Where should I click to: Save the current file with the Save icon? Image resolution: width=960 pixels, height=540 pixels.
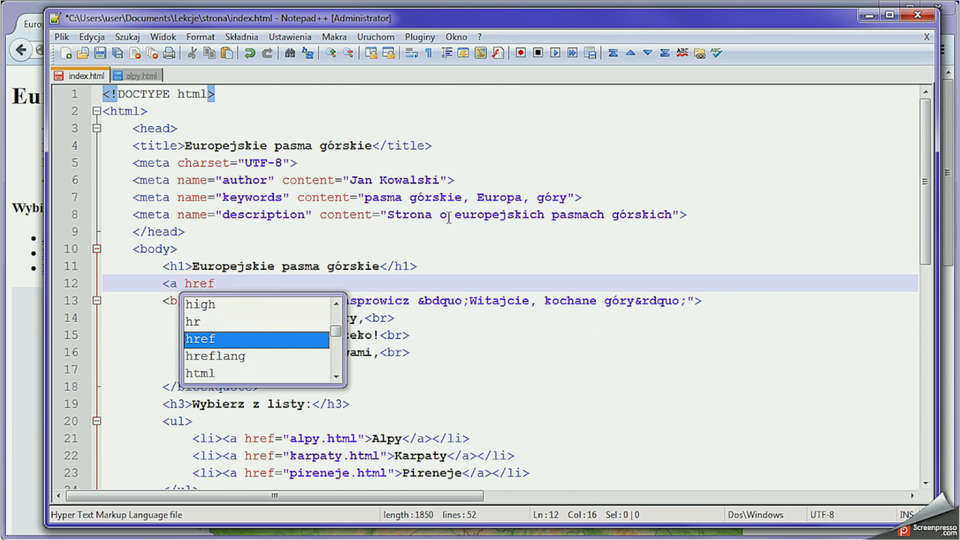pyautogui.click(x=100, y=53)
